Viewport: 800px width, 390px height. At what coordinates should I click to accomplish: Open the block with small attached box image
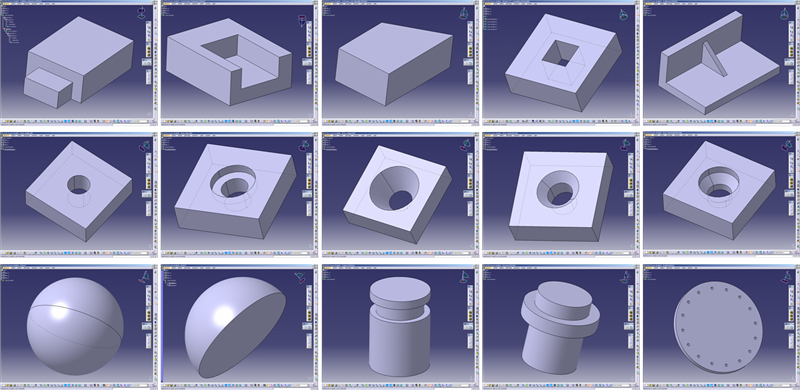click(78, 62)
